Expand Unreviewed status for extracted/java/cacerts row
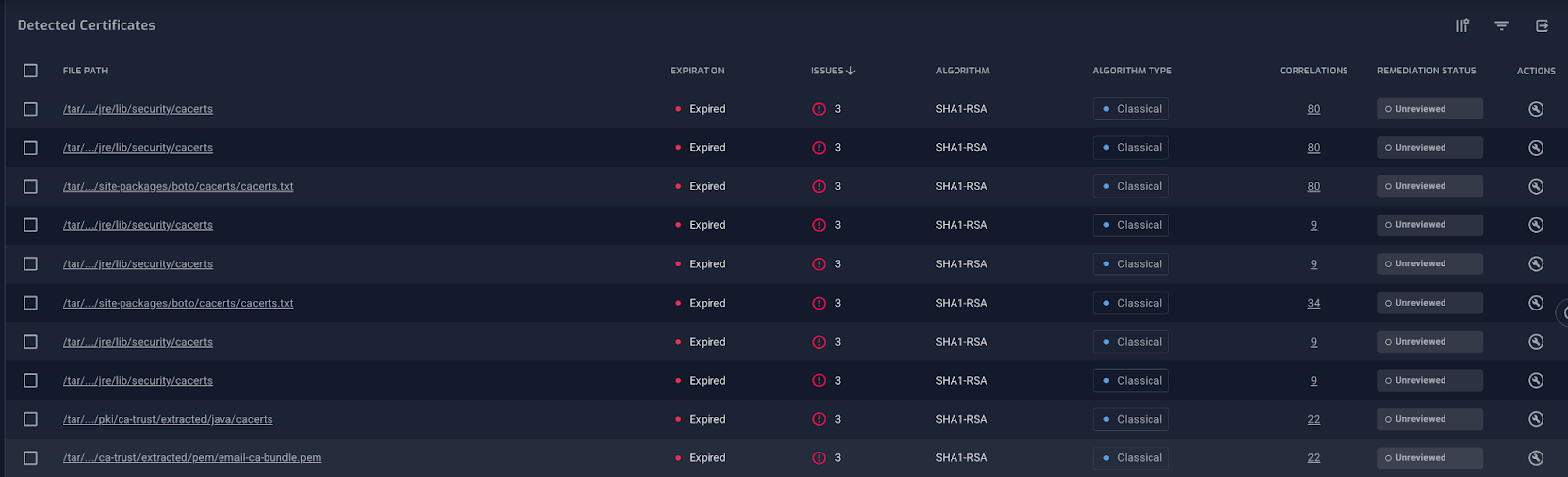This screenshot has width=1568, height=477. point(1429,419)
